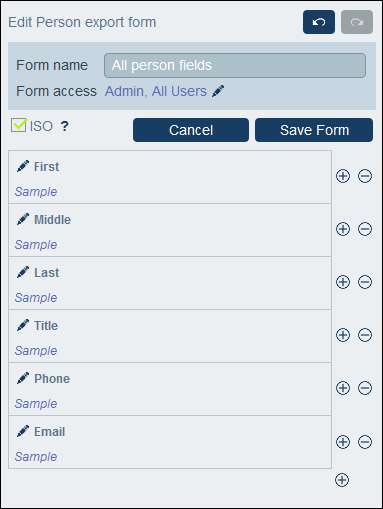Click the undo arrow button
The height and width of the screenshot is (509, 383).
point(319,22)
